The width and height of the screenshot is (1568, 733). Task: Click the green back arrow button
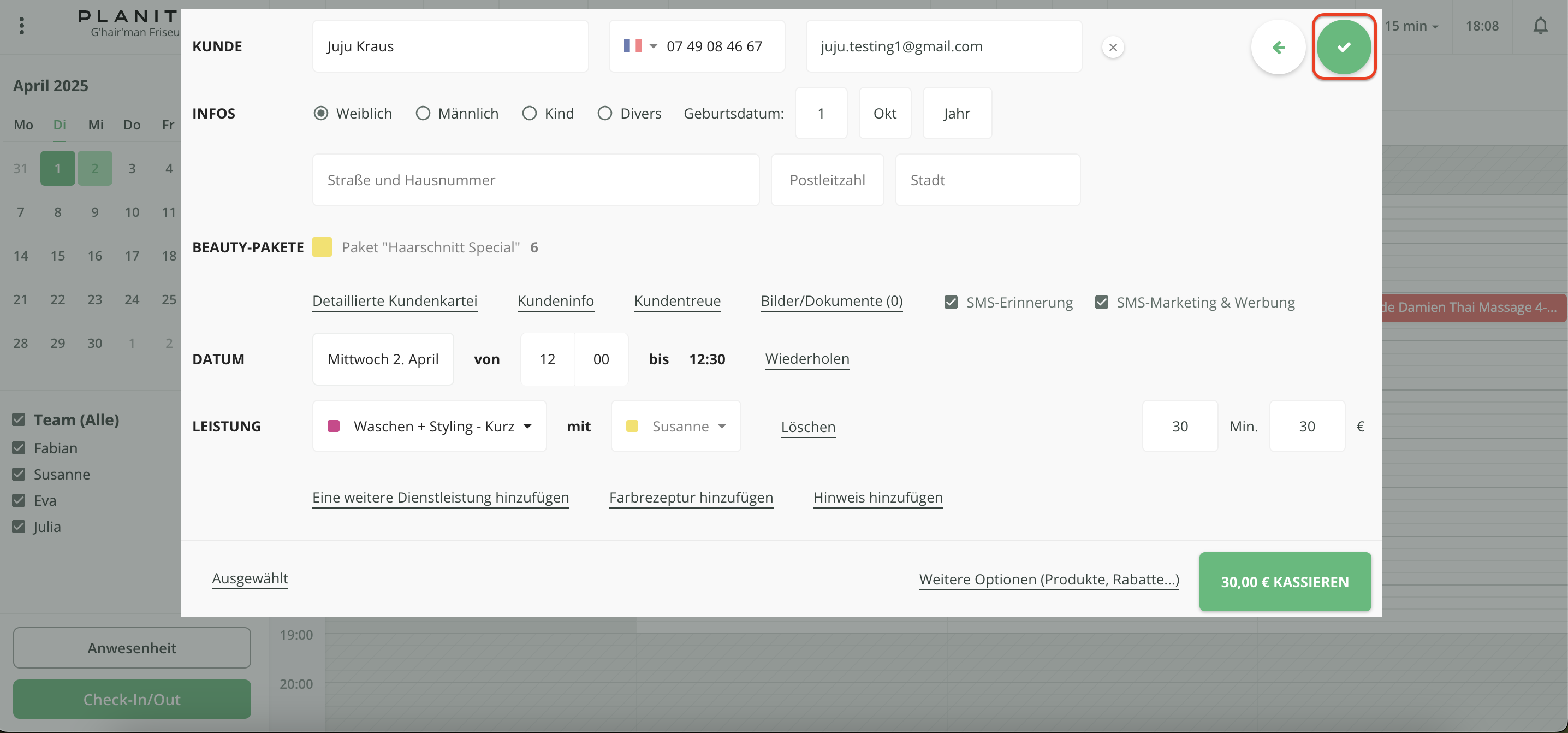coord(1278,47)
